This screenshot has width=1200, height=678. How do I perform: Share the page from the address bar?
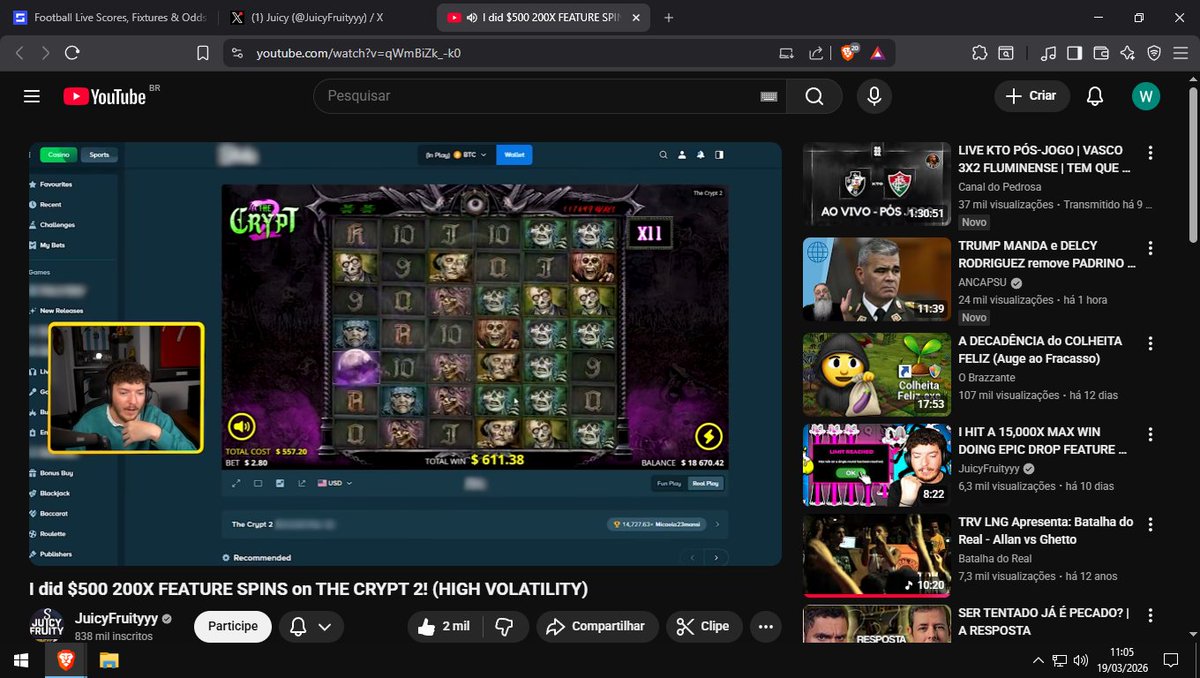(x=816, y=53)
